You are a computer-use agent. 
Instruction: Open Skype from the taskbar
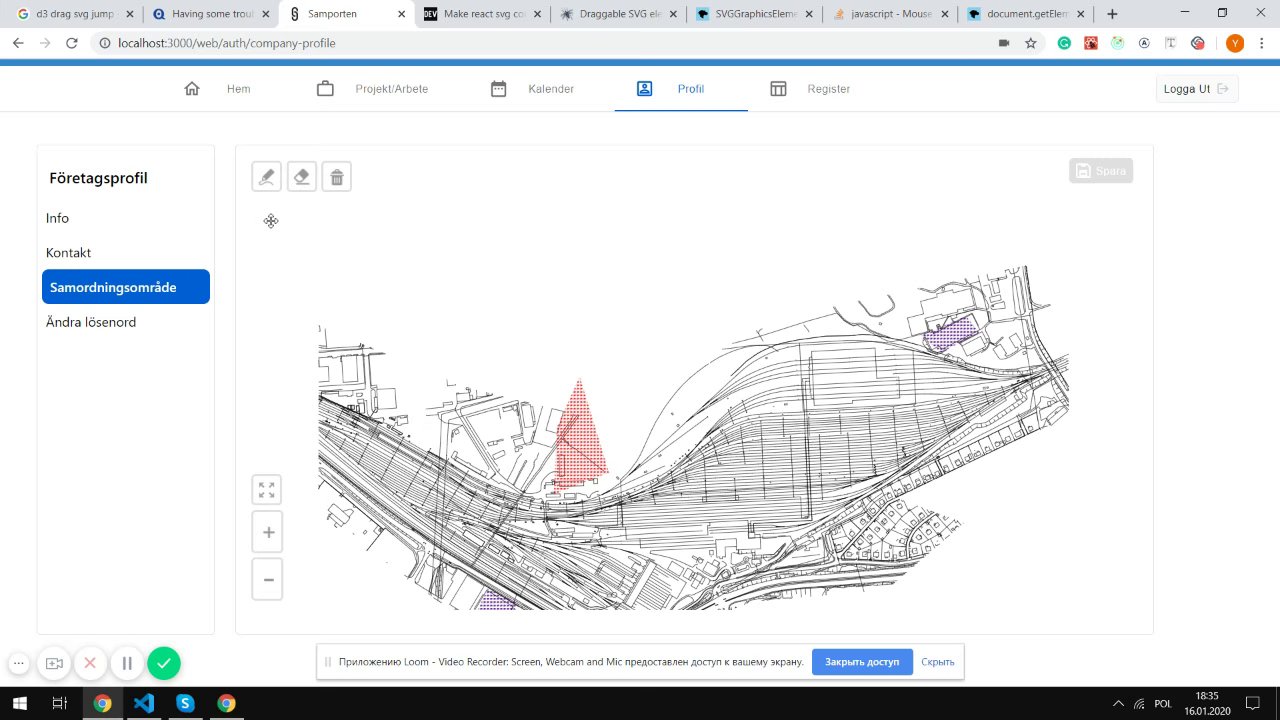coord(185,703)
